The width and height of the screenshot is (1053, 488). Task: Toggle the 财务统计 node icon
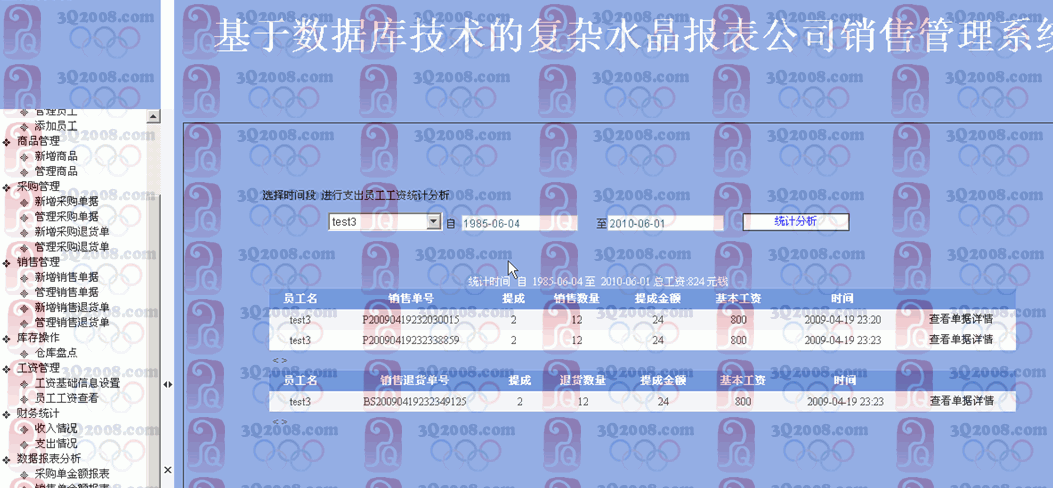7,413
